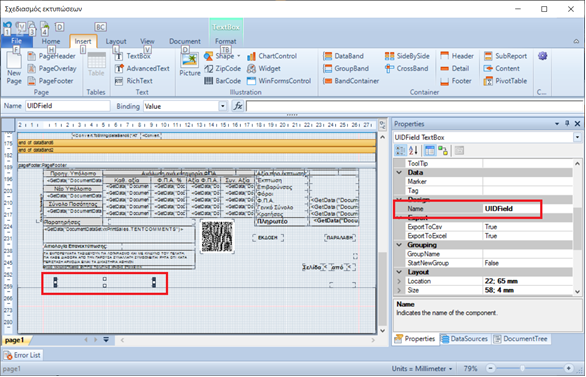Click the StartNewGroup False value
The height and width of the screenshot is (377, 586).
528,263
